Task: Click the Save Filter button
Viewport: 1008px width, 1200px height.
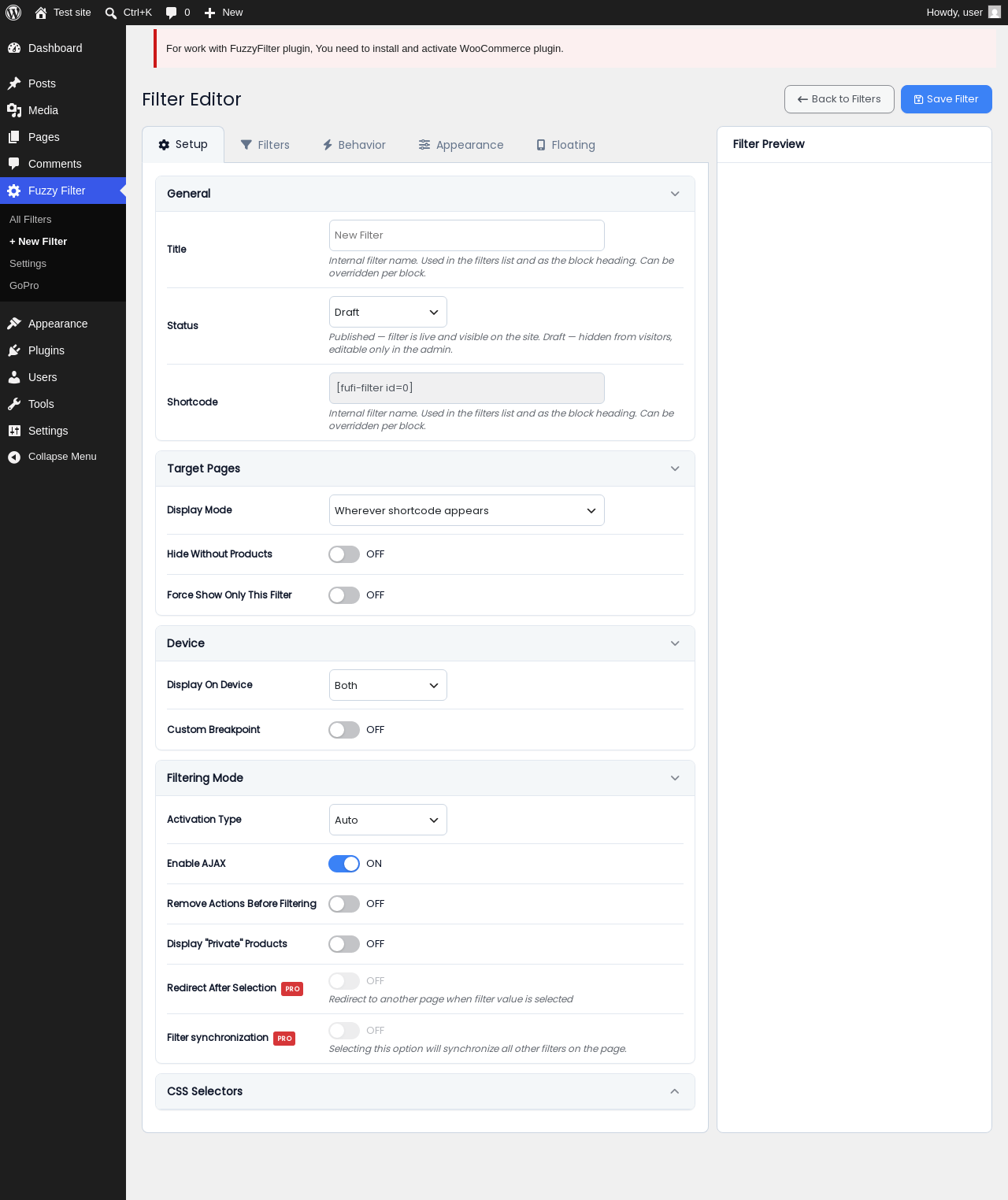Action: coord(947,99)
